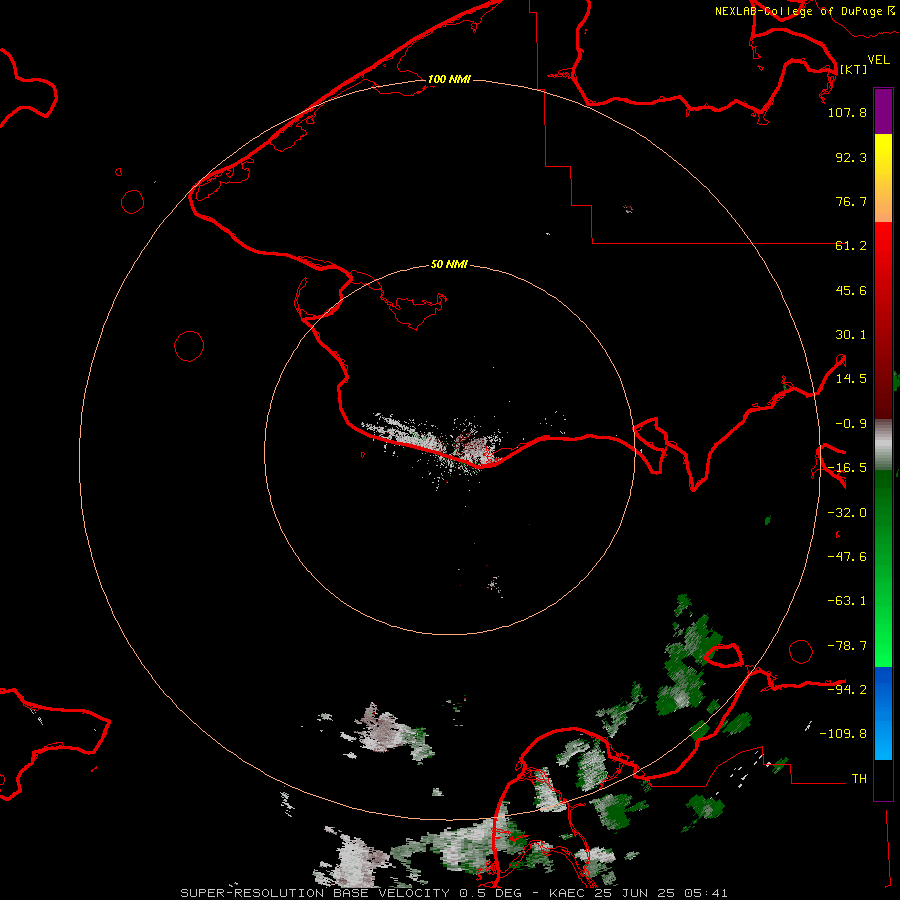Click the [KT] units label

pos(854,69)
